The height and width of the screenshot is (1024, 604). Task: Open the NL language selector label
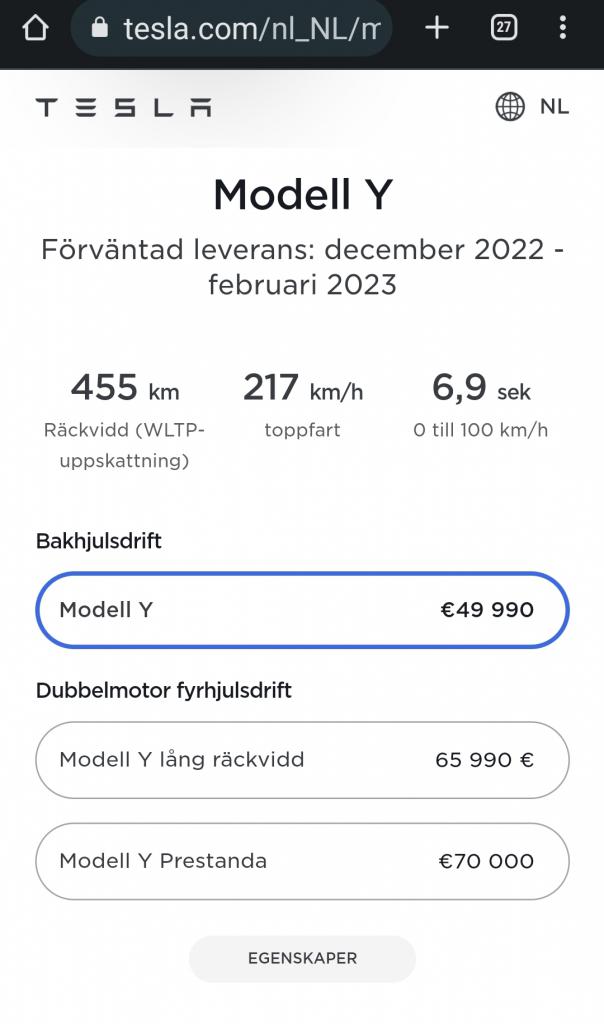pos(554,107)
